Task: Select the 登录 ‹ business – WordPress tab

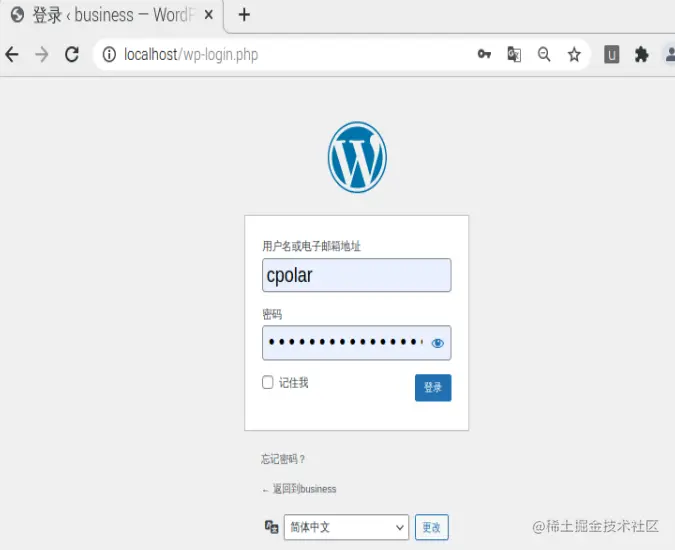Action: [x=112, y=15]
